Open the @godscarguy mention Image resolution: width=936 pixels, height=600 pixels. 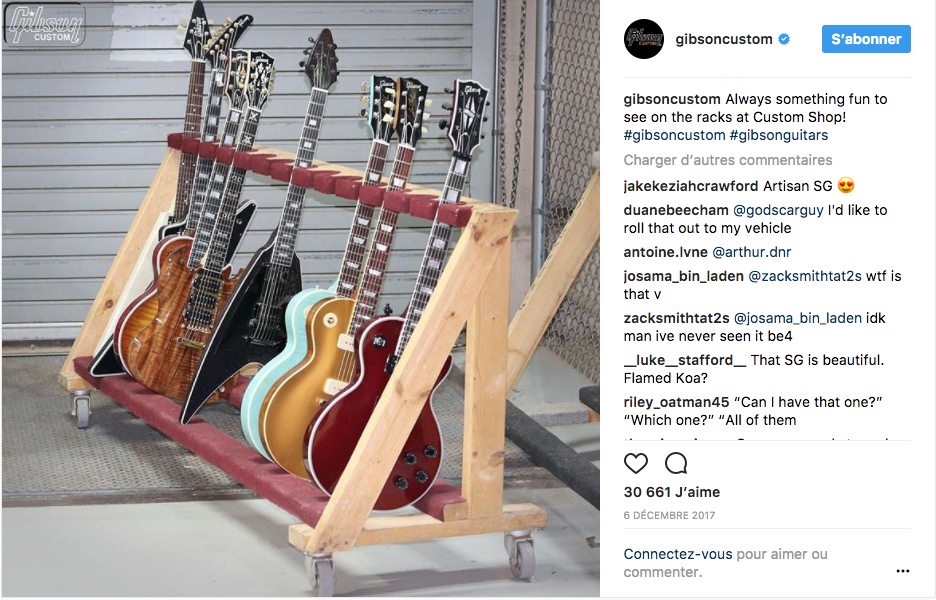(x=778, y=210)
